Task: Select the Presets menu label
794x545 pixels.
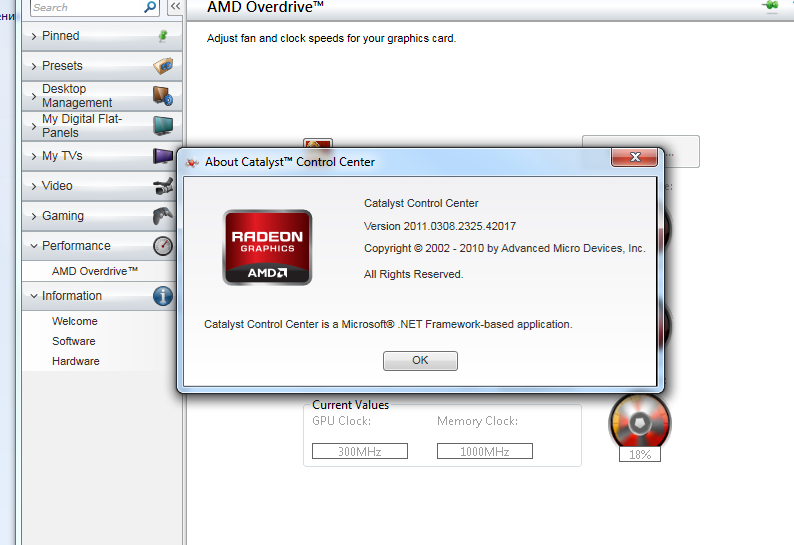Action: click(x=62, y=66)
